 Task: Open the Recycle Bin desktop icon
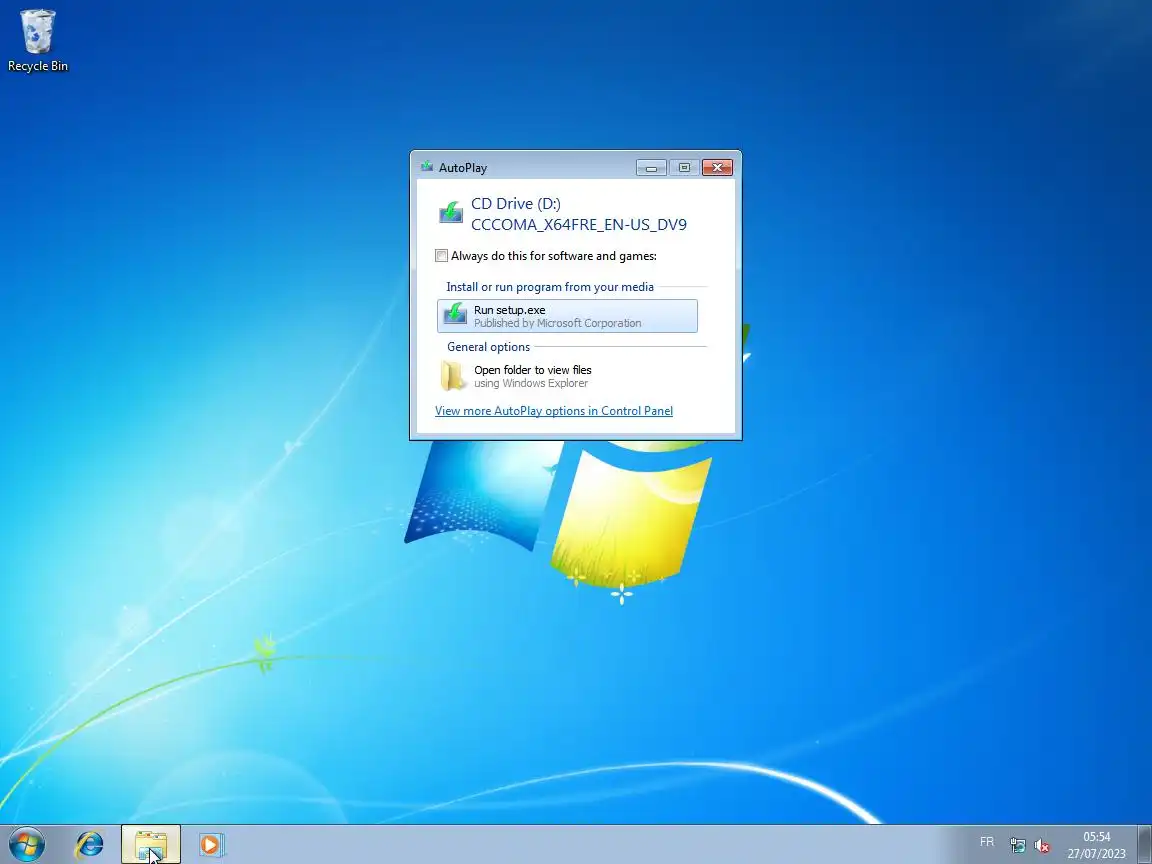tap(37, 40)
